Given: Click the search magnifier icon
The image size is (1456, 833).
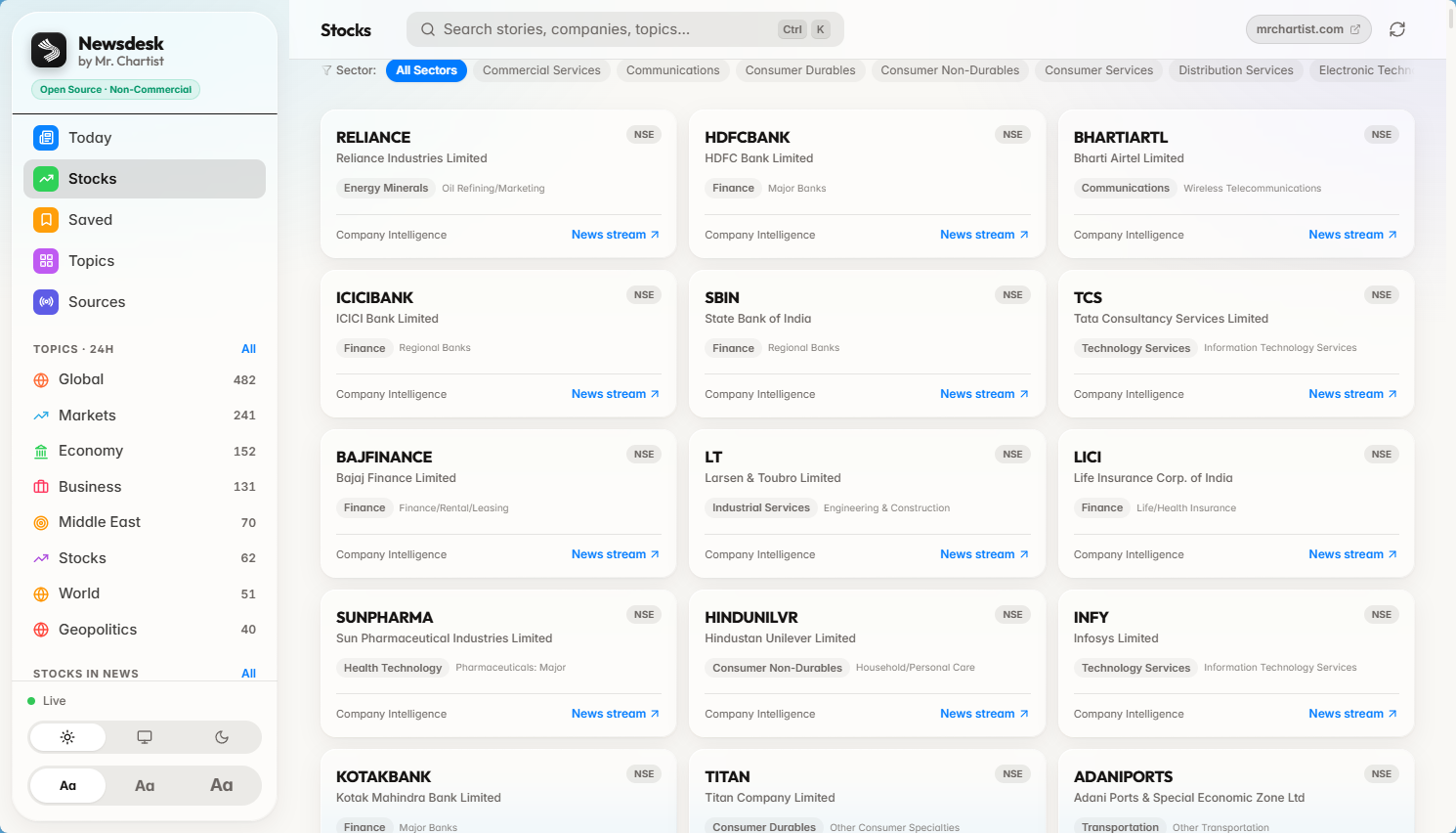Looking at the screenshot, I should coord(428,29).
